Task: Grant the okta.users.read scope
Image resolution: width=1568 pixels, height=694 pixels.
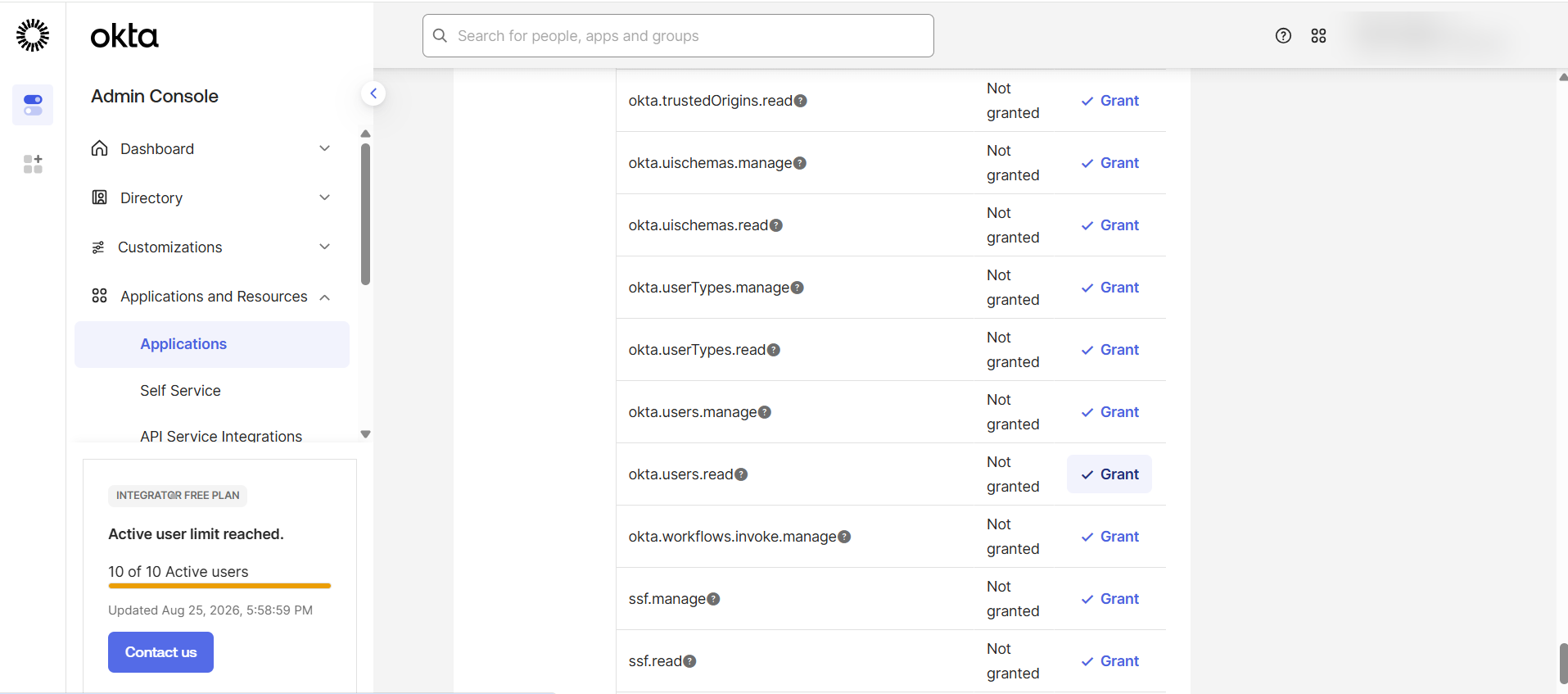Action: (x=1109, y=474)
